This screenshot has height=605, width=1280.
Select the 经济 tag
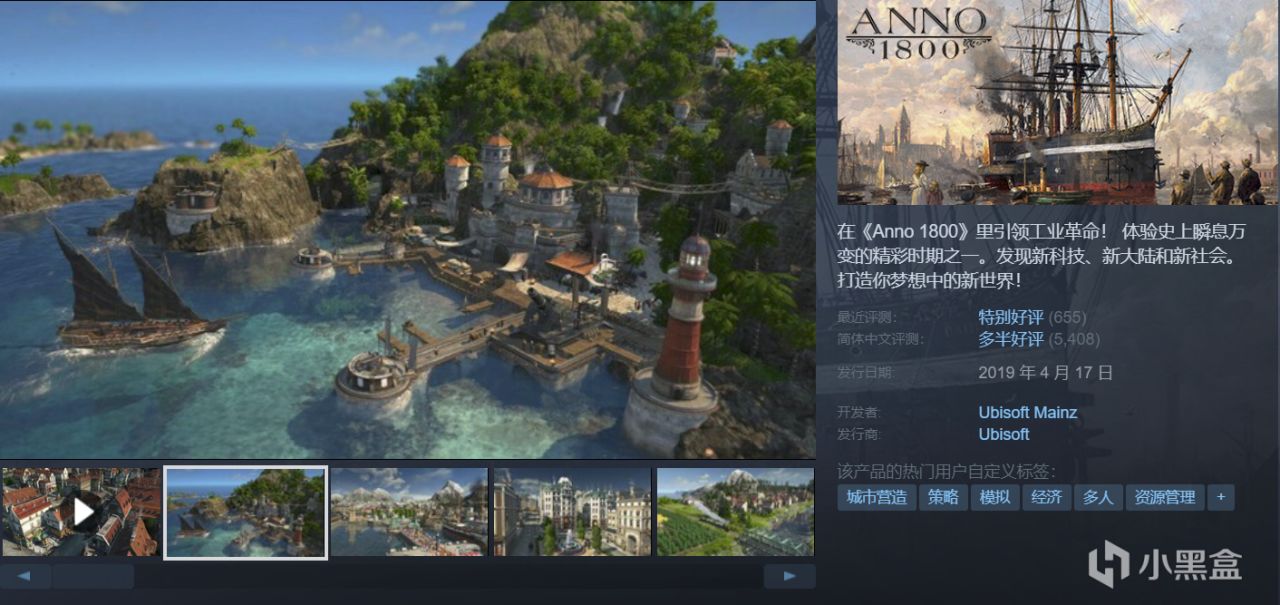[x=1047, y=497]
